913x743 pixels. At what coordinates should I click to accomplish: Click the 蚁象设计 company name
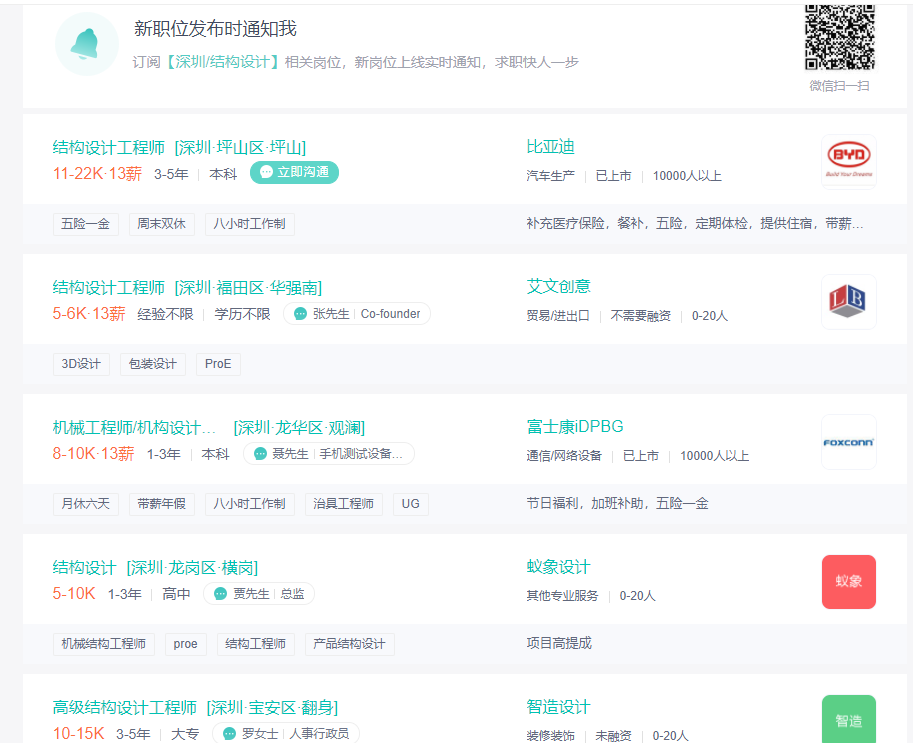(x=558, y=567)
